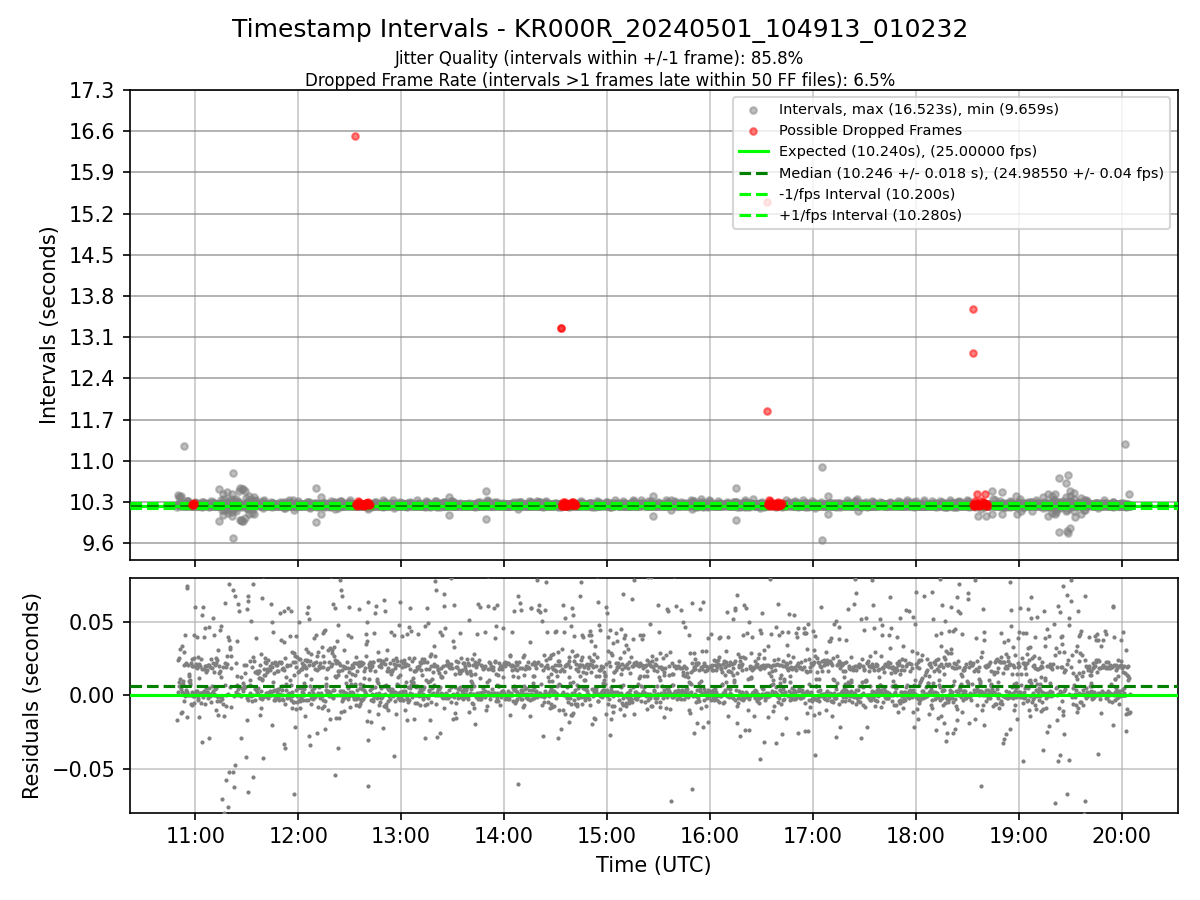The image size is (1200, 900).
Task: Select the highest red dropped-frame point near 16.5 seconds
Action: point(355,136)
